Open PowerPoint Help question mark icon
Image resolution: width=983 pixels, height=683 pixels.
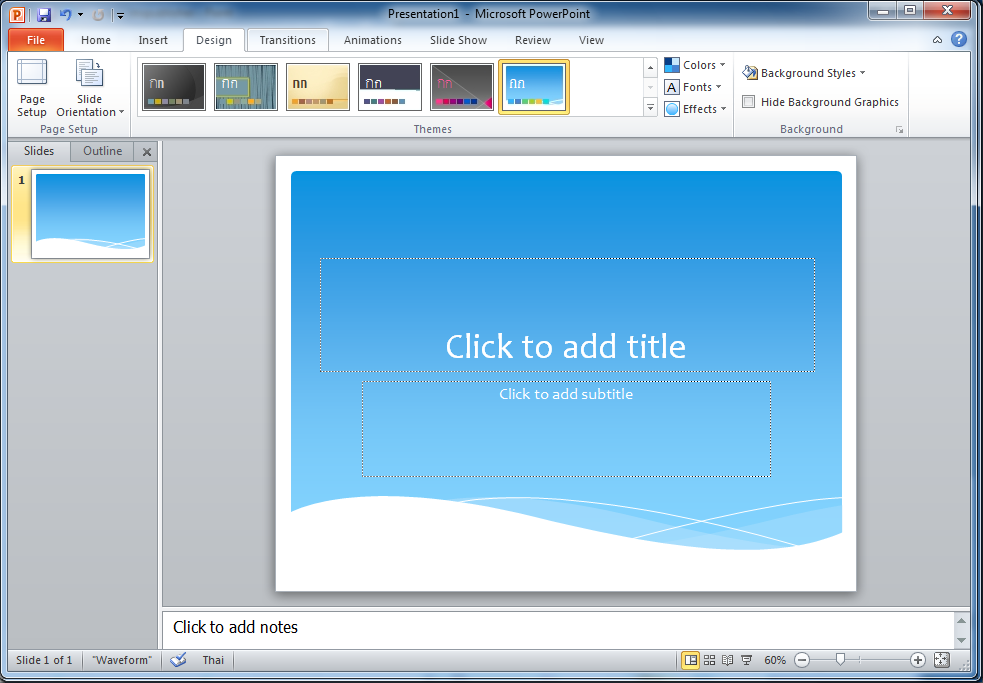coord(959,40)
